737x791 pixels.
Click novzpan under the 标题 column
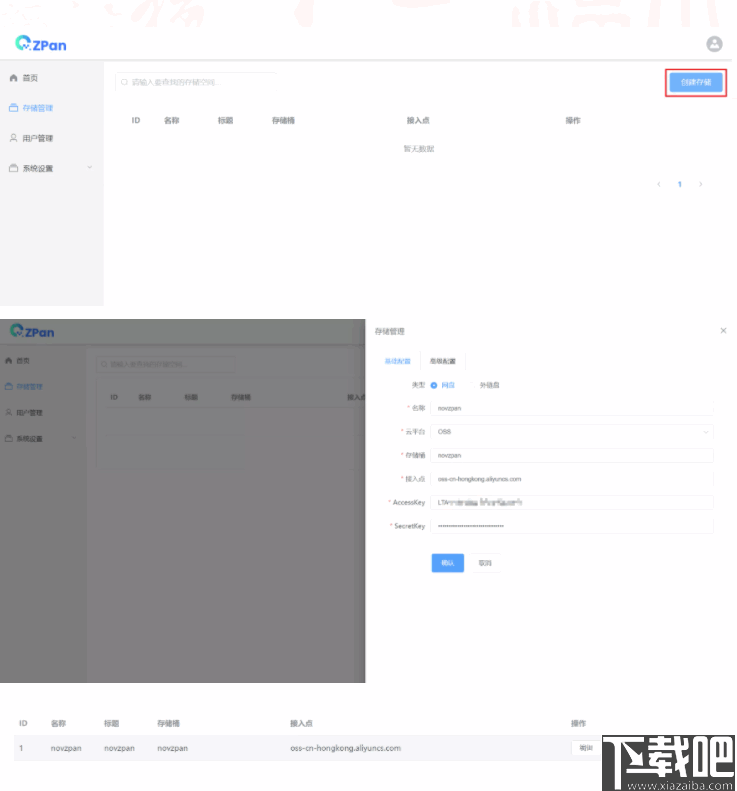coord(120,748)
